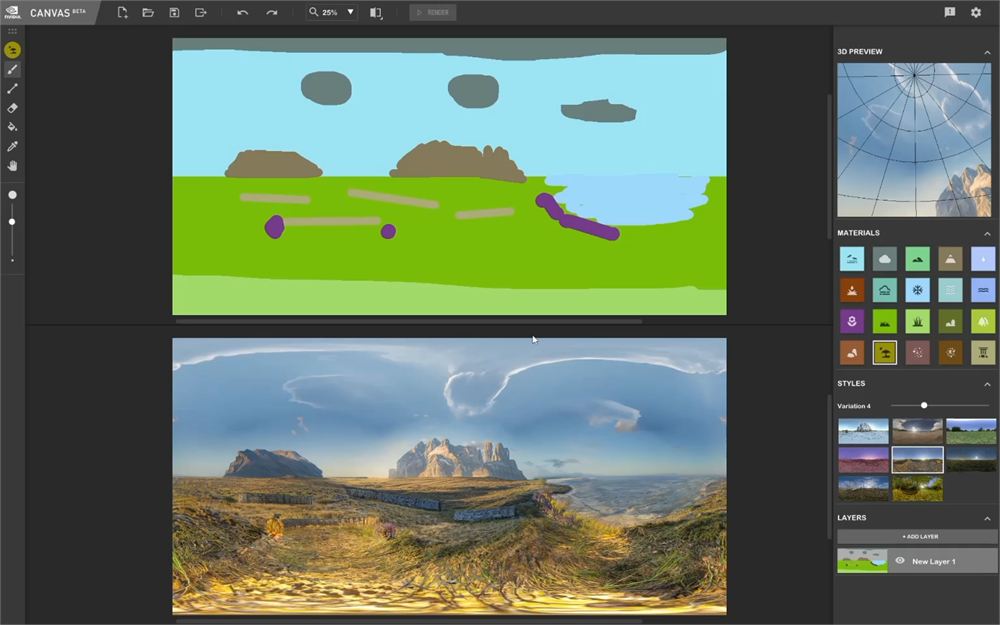The image size is (1000, 625).
Task: Select the Brush tool
Action: click(12, 70)
